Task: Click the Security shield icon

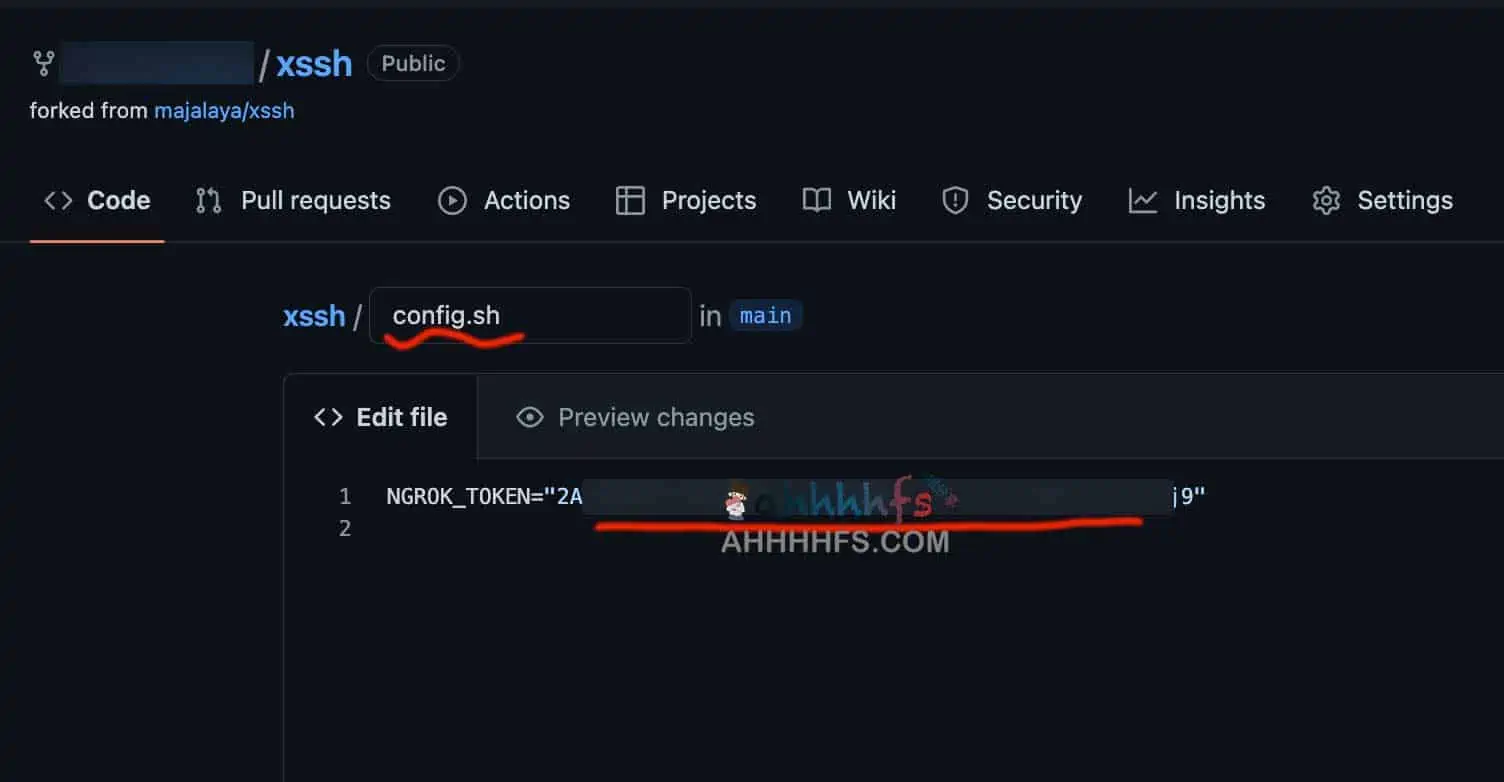Action: [x=955, y=201]
